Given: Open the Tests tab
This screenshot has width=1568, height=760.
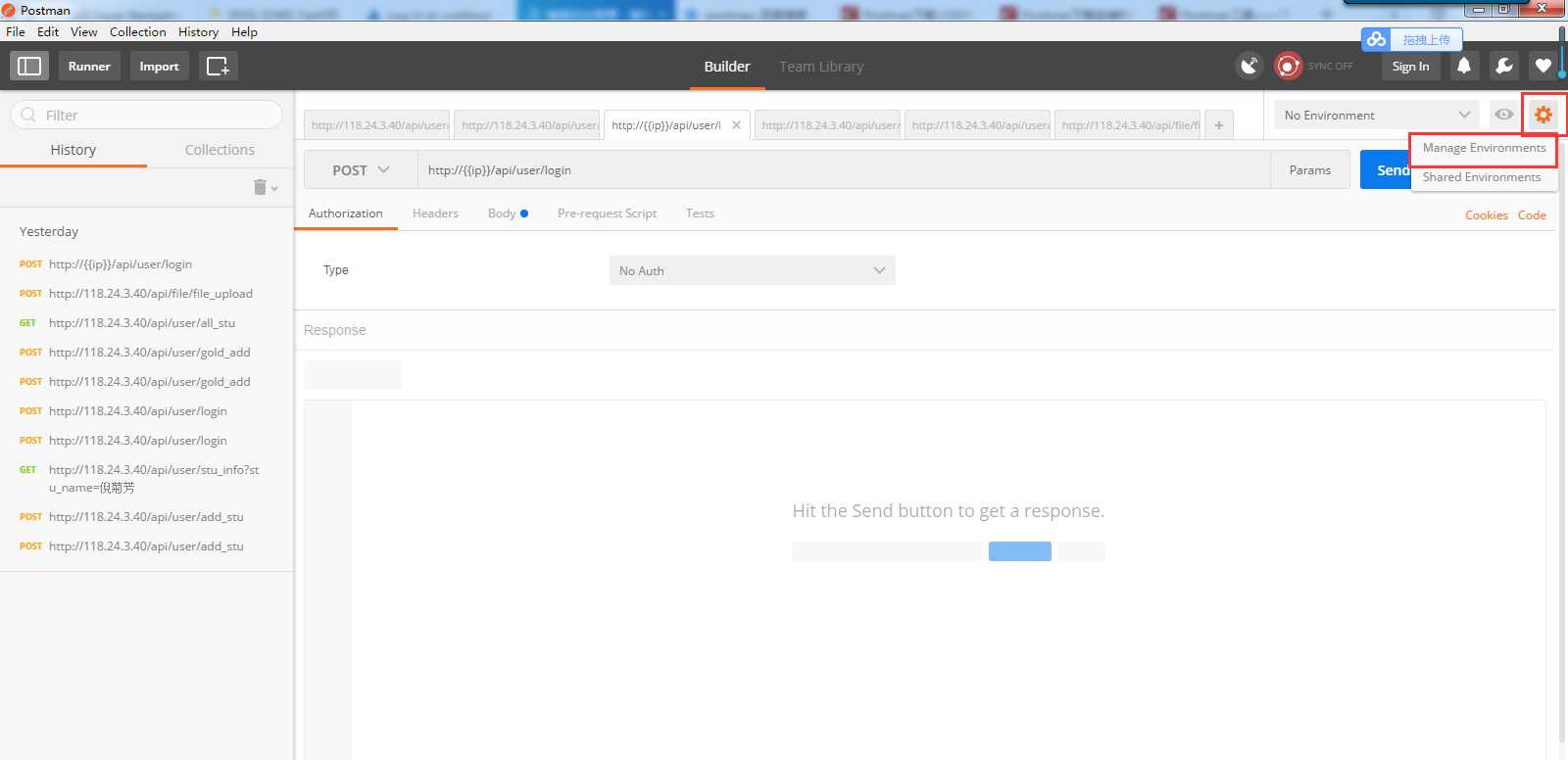Looking at the screenshot, I should (x=700, y=214).
